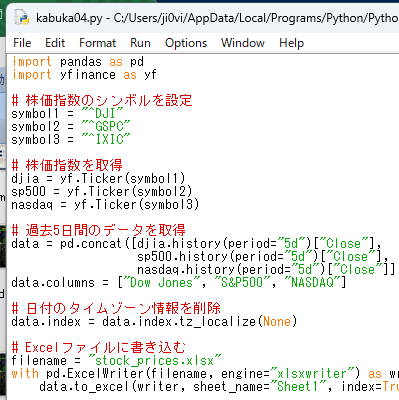
Task: Open the Options menu
Action: click(186, 43)
